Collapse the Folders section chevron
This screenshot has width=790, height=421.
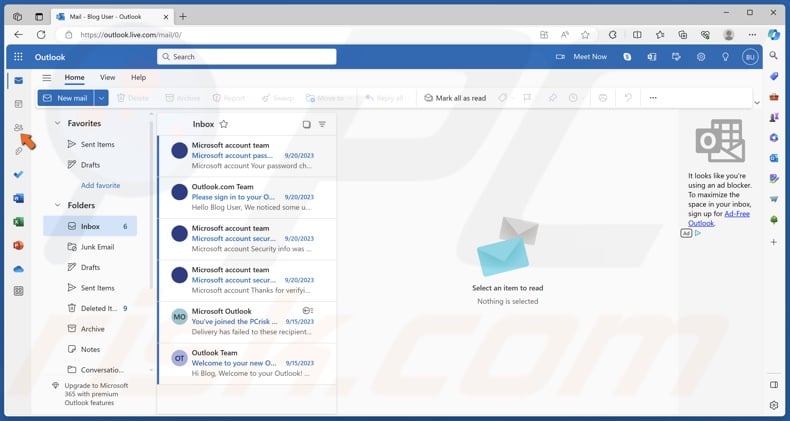[57, 205]
